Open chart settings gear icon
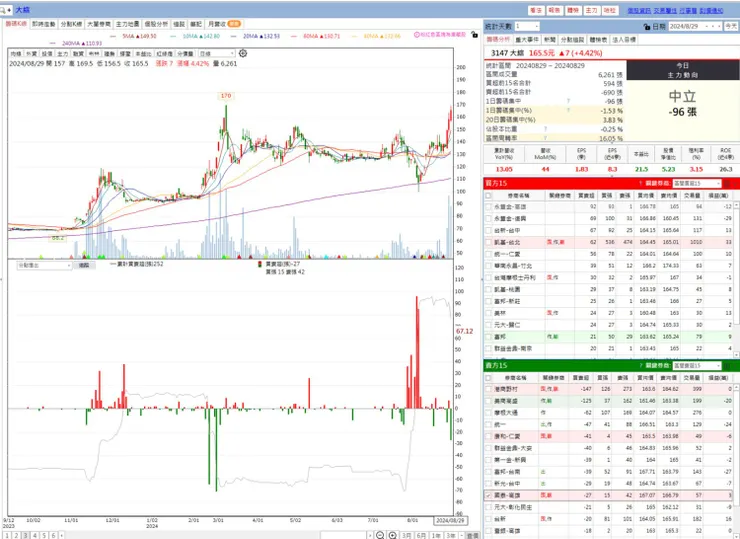740x539 pixels. point(243,53)
